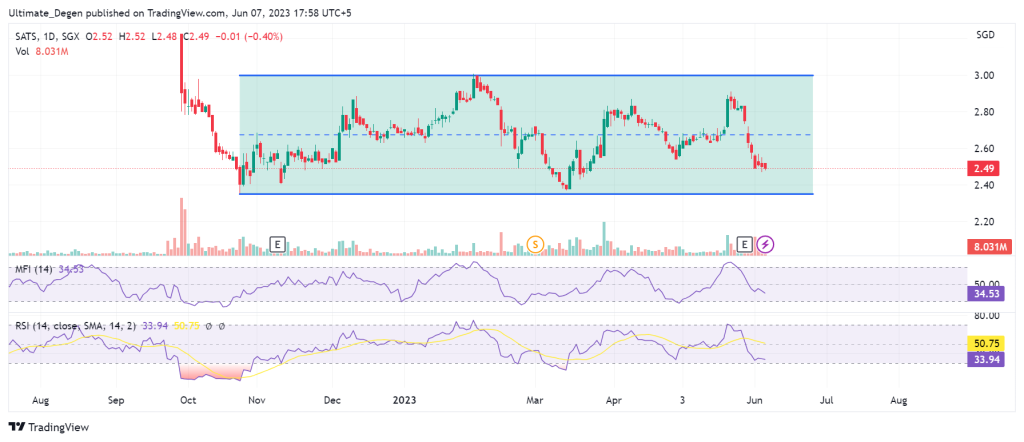The height and width of the screenshot is (442, 1024).
Task: Click the Vol 8.031M indicator label
Action: click(40, 51)
